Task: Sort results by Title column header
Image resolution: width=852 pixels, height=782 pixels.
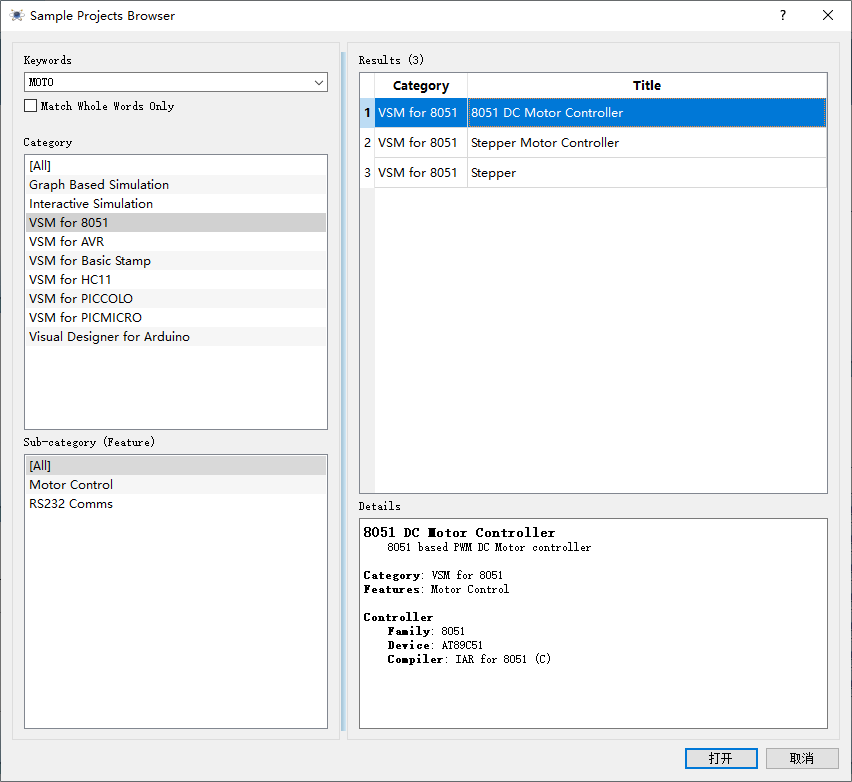Action: [x=646, y=86]
